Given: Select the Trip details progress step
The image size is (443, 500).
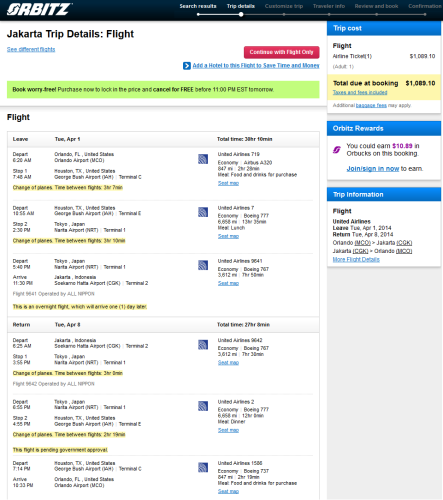Looking at the screenshot, I should (x=241, y=6).
